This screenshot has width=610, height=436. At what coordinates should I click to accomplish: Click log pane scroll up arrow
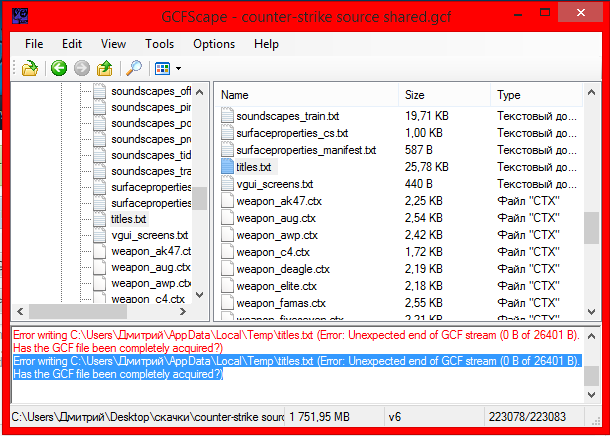591,336
